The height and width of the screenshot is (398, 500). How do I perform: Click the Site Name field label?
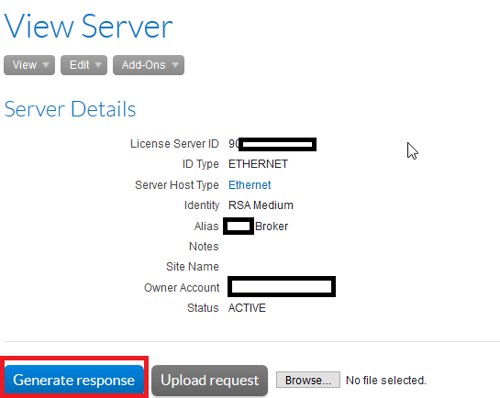pos(192,267)
